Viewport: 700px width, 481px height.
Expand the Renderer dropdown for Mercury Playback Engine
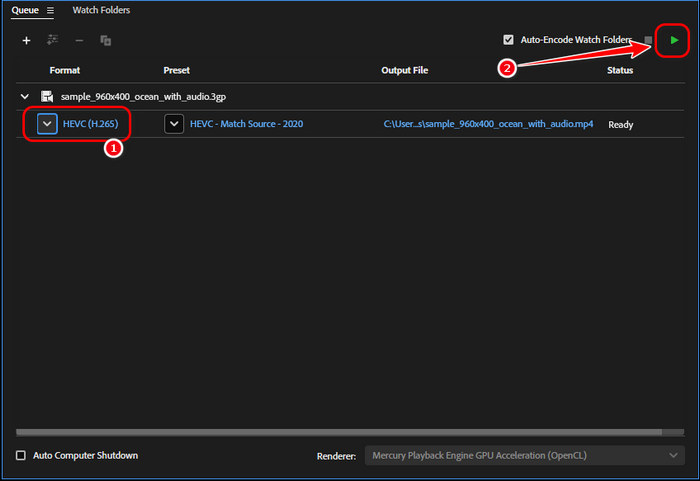pyautogui.click(x=675, y=455)
